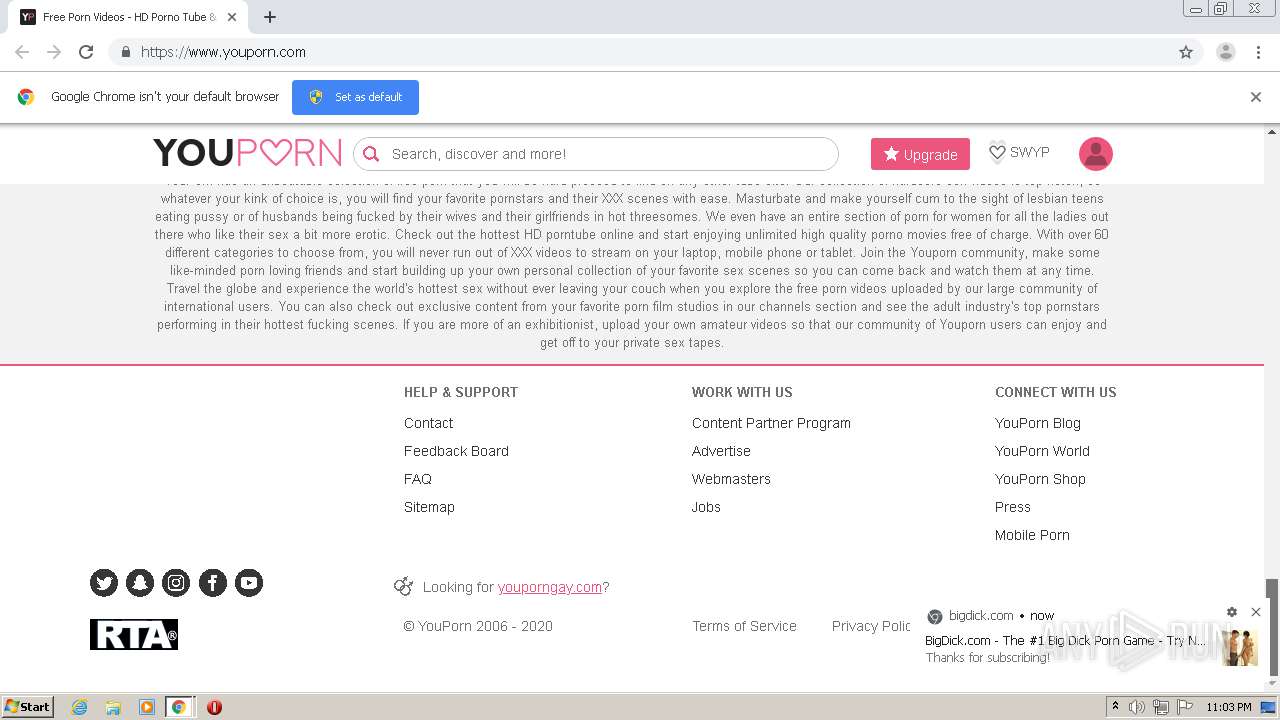Open Content Partner Program link
Image resolution: width=1280 pixels, height=720 pixels.
click(771, 423)
